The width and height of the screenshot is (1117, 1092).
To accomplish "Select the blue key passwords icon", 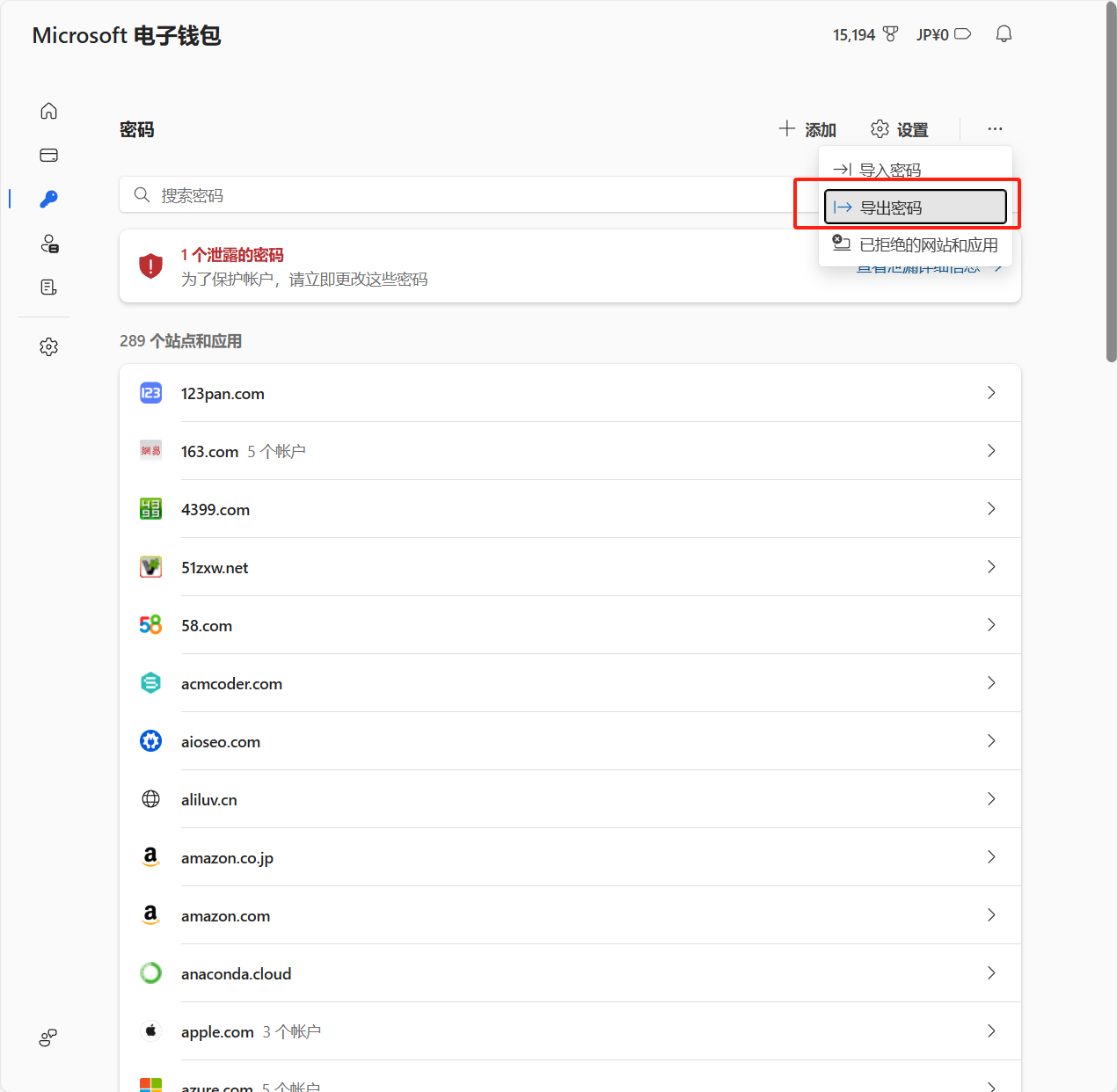I will 49,199.
